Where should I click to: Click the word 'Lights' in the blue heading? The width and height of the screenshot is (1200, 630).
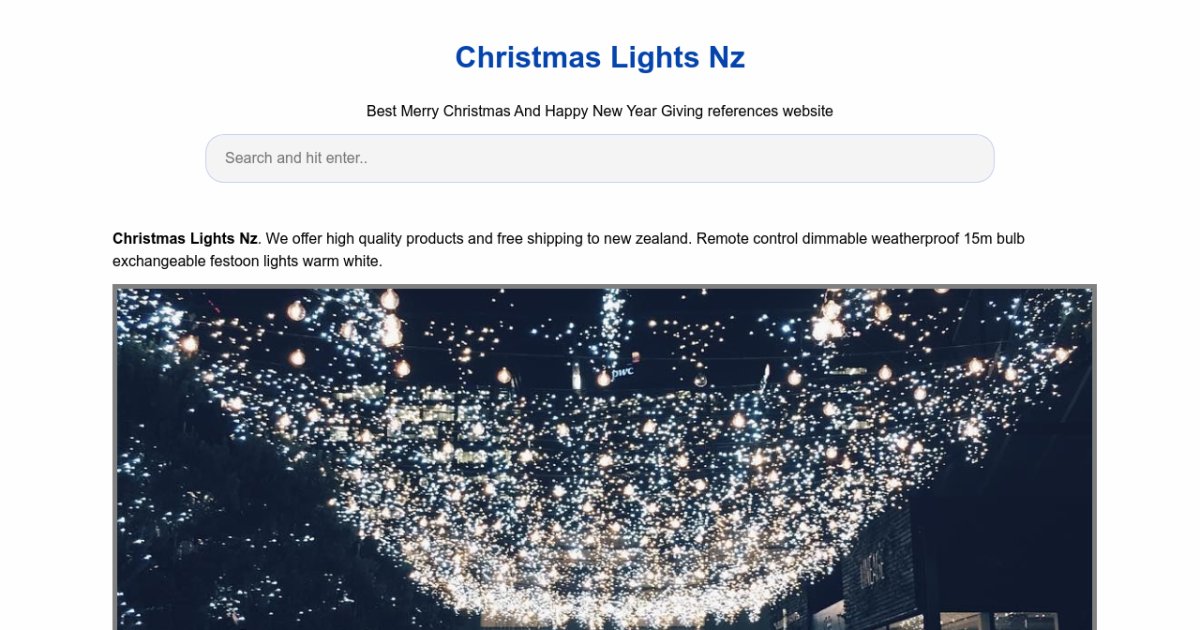click(x=654, y=58)
